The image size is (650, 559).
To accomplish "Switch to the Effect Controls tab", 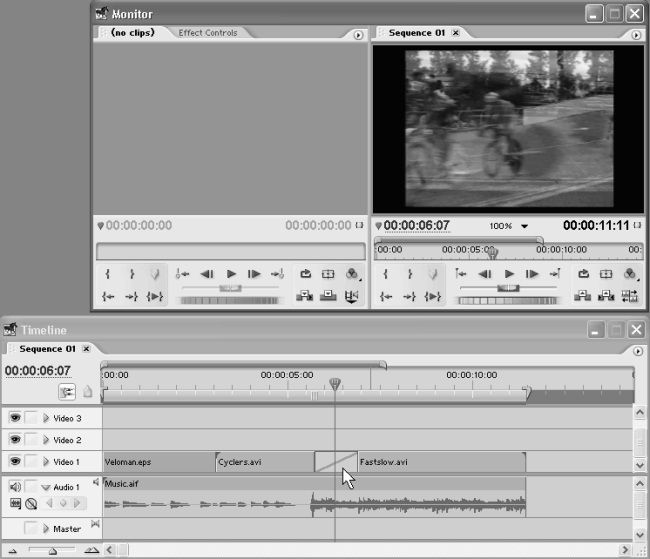I will (207, 33).
